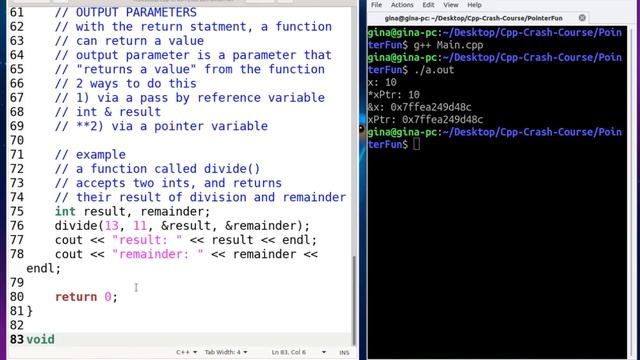Click the './a.out' command in terminal

434,70
